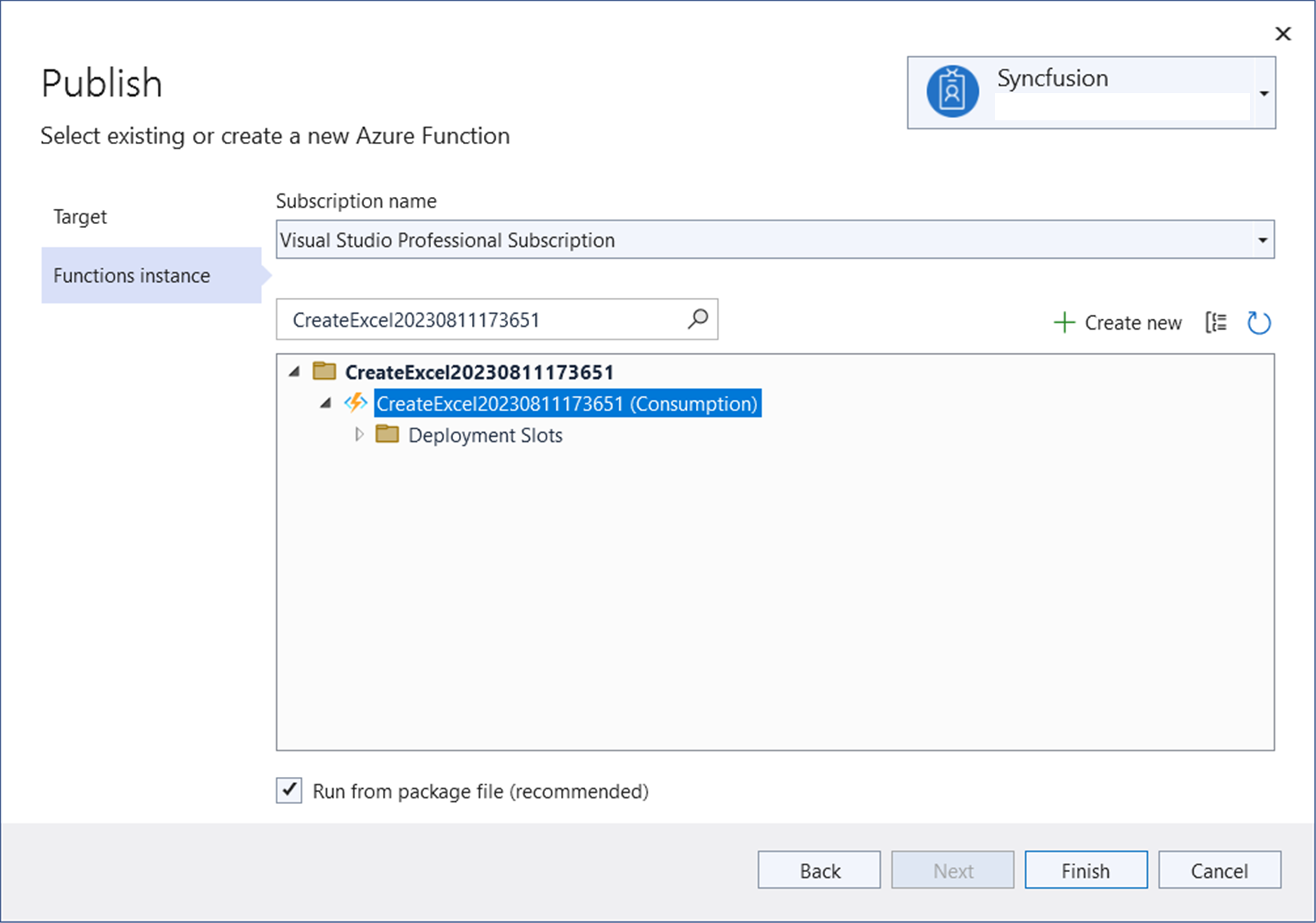This screenshot has width=1316, height=923.
Task: Click the CreateExcel resource group folder icon
Action: pos(324,371)
